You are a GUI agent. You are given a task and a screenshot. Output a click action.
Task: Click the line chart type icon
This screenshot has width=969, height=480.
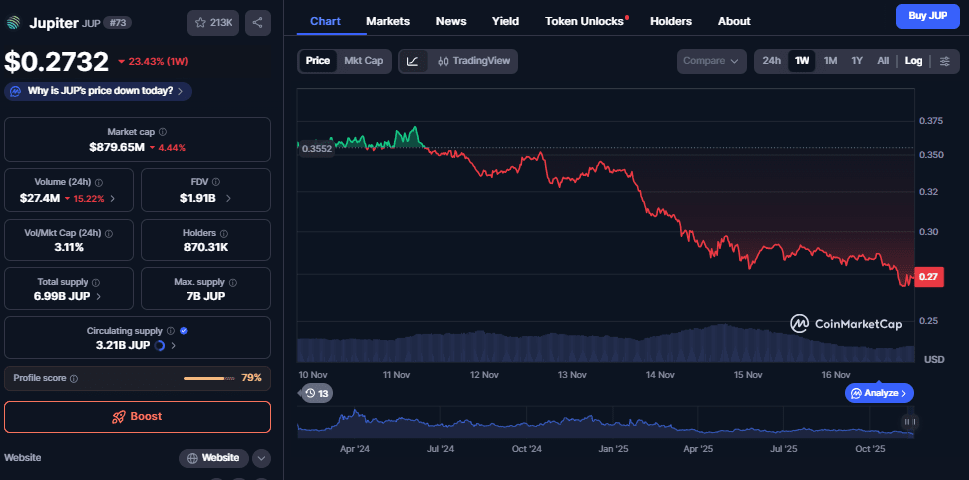click(412, 61)
